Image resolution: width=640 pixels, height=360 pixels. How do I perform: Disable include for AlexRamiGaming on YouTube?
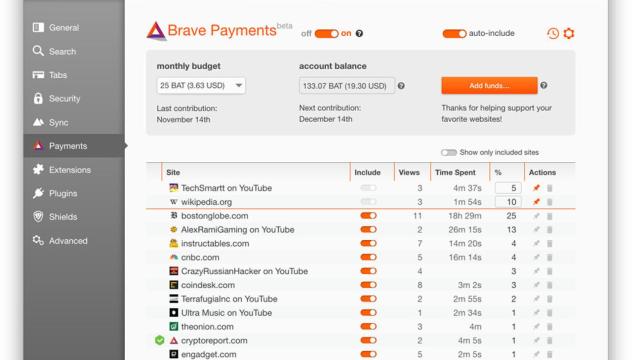368,229
